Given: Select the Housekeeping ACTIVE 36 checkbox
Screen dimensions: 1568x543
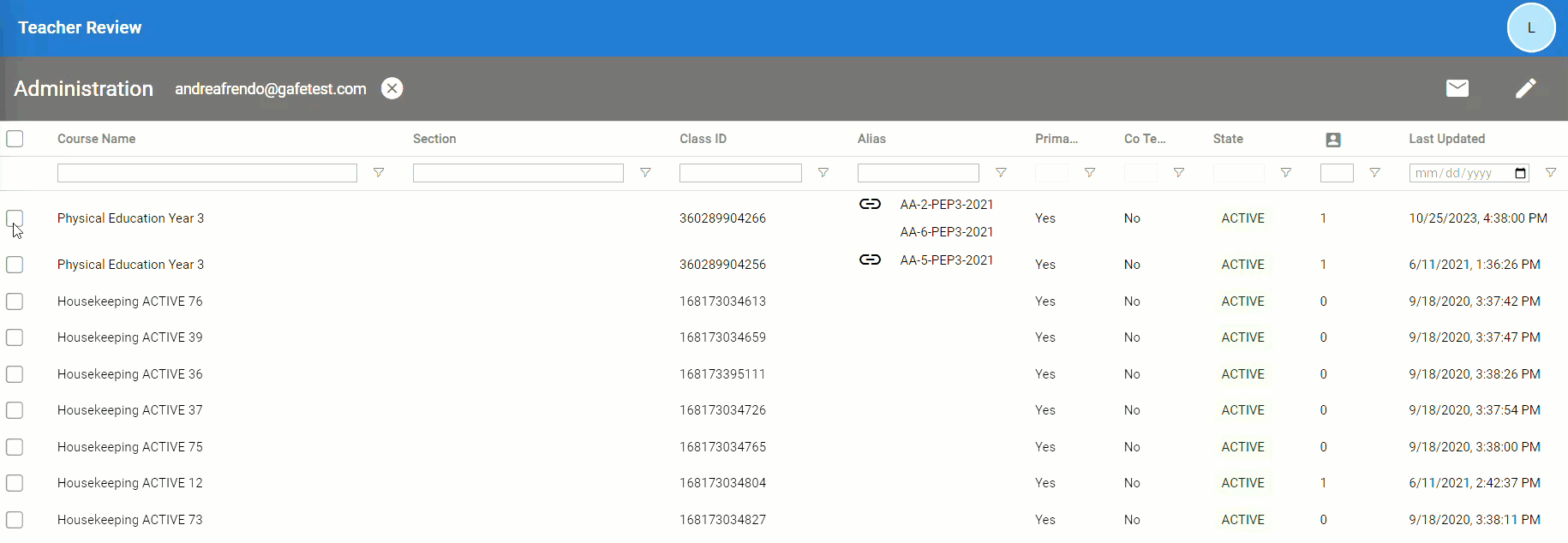Looking at the screenshot, I should pyautogui.click(x=15, y=374).
